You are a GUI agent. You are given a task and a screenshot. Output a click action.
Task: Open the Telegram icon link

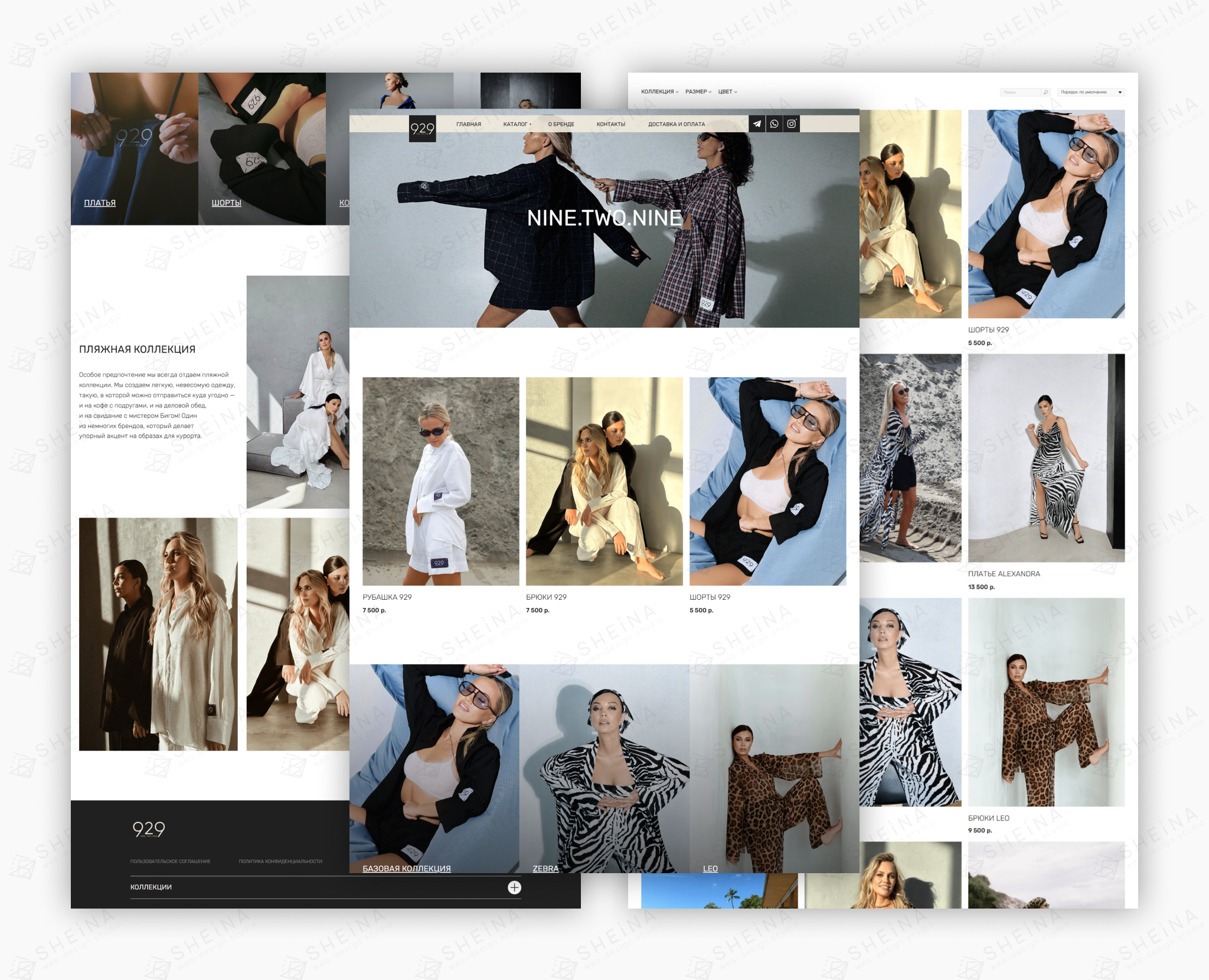757,124
